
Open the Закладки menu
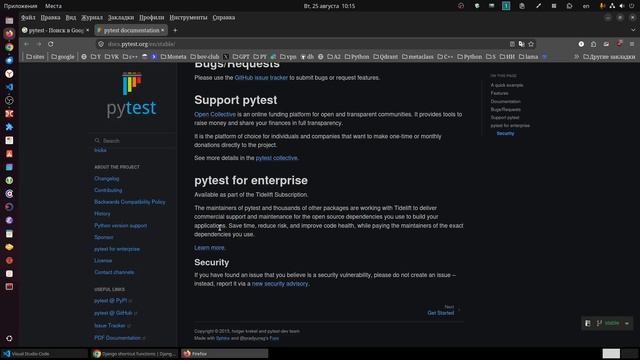pyautogui.click(x=121, y=18)
